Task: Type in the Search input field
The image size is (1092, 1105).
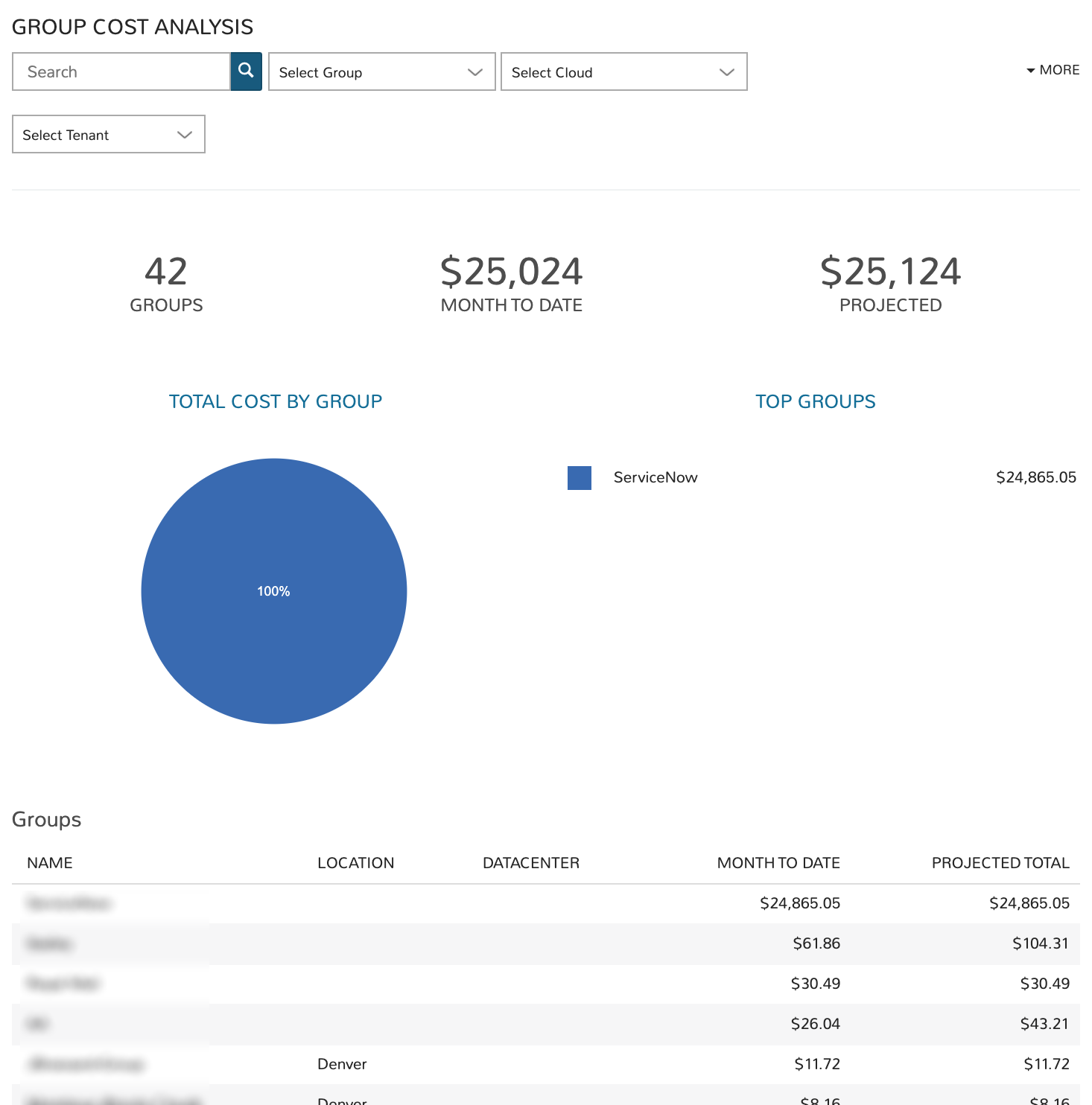Action: [121, 71]
